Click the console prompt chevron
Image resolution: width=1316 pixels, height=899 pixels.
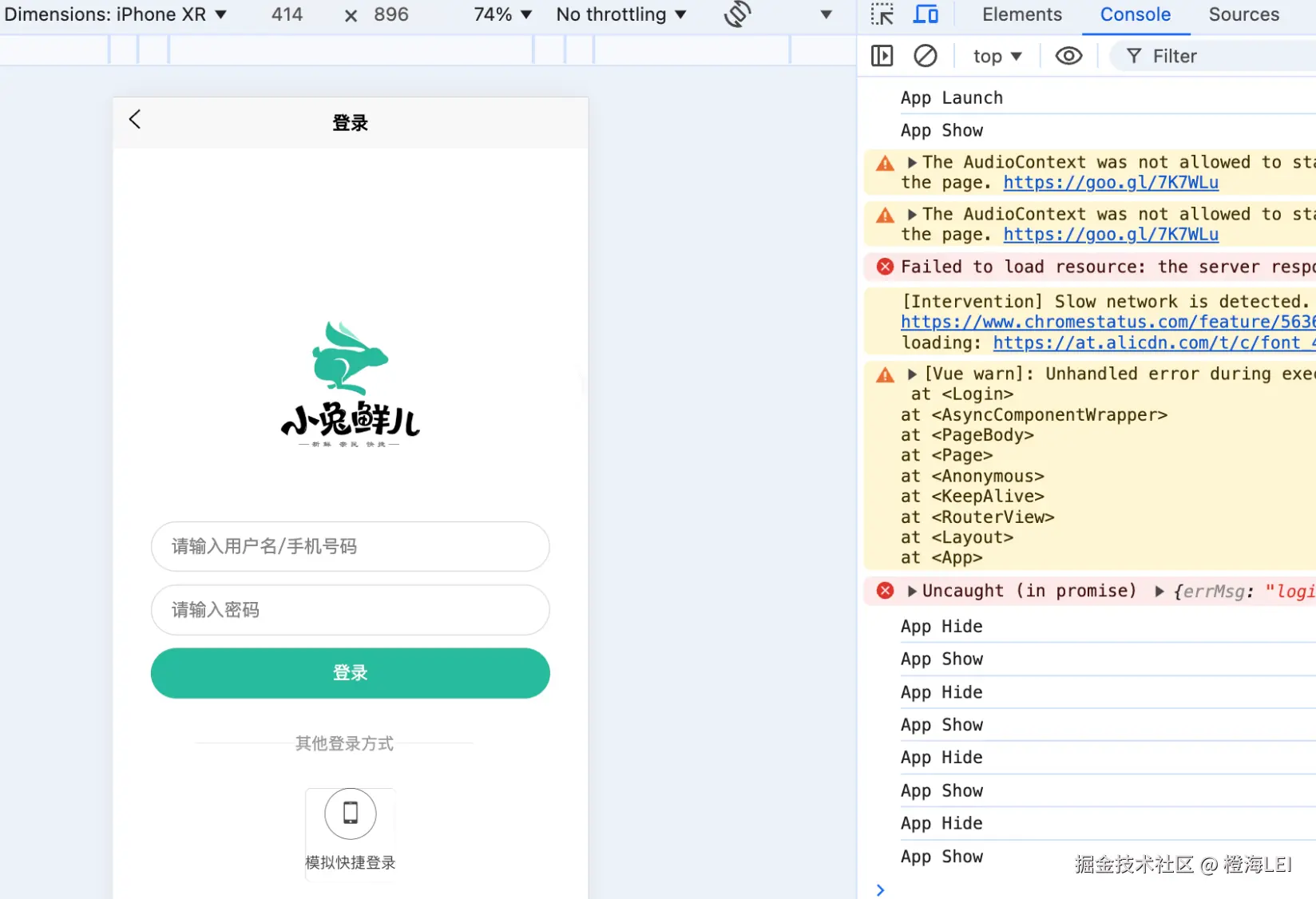880,889
